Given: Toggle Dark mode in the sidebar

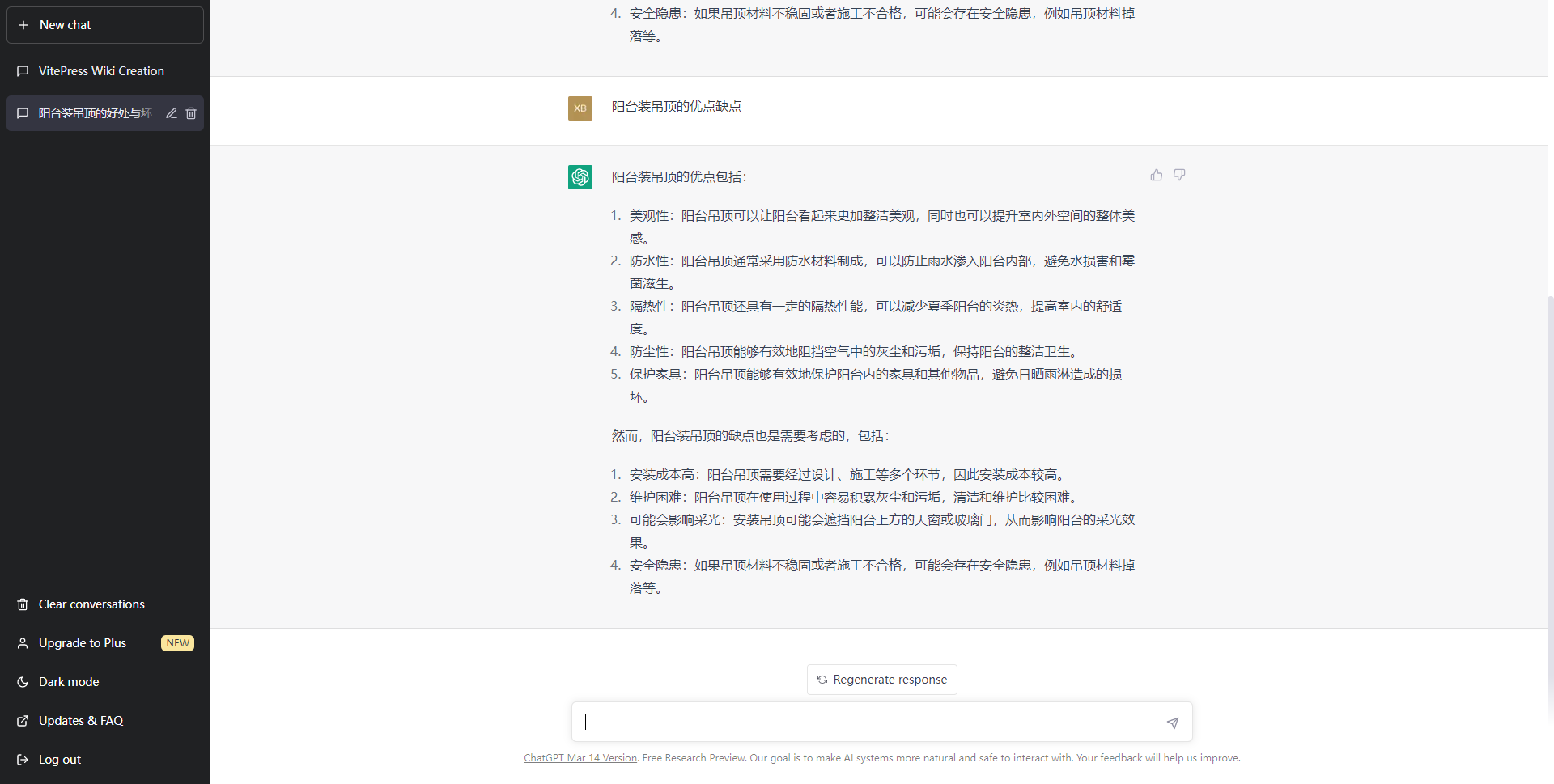Looking at the screenshot, I should pos(69,682).
